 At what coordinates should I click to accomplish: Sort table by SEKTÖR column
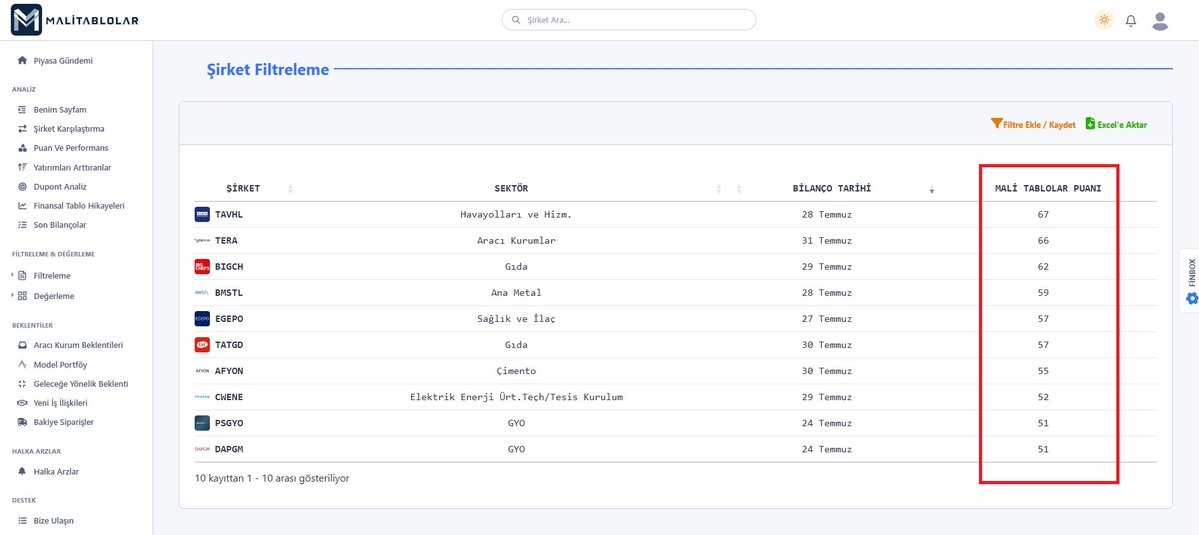[511, 188]
